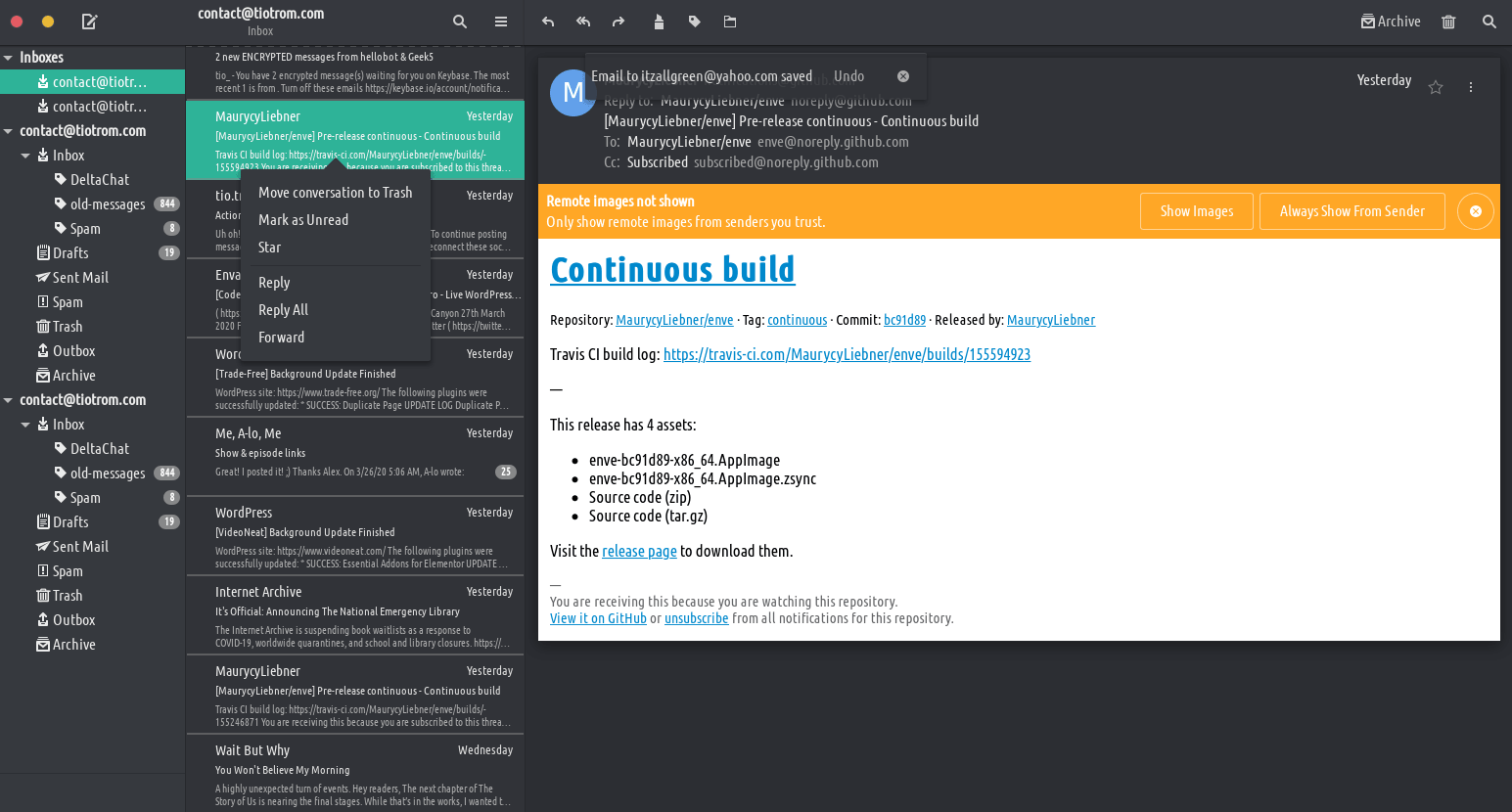Choose Move conversation to Trash
Image resolution: width=1512 pixels, height=812 pixels.
(335, 193)
